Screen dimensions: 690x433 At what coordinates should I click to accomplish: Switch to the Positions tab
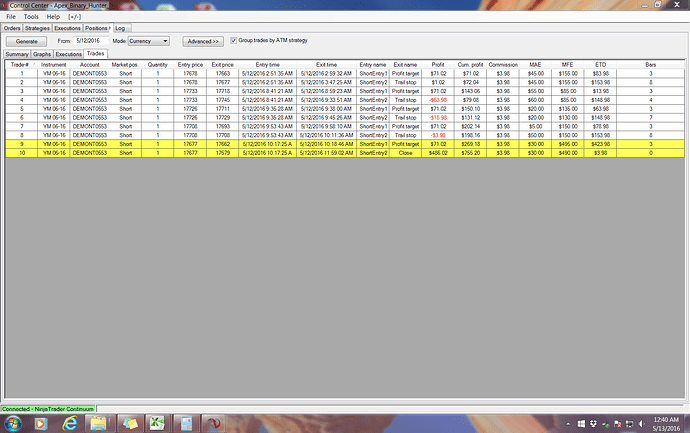coord(97,28)
